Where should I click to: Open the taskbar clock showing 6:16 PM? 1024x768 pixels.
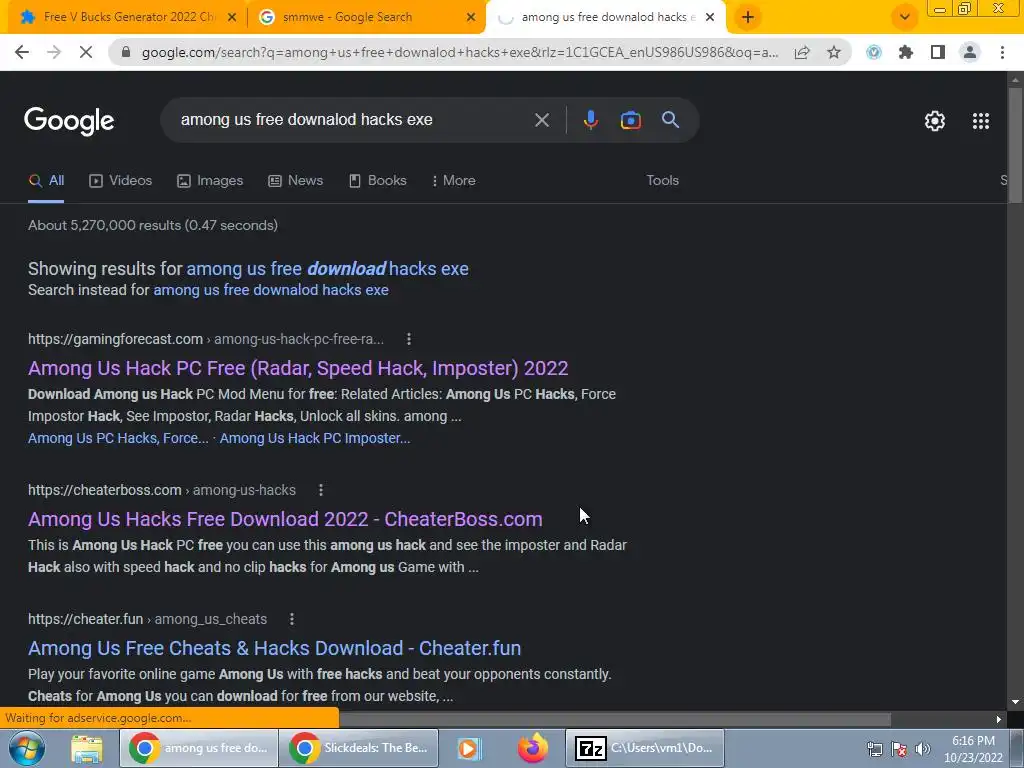[x=973, y=749]
